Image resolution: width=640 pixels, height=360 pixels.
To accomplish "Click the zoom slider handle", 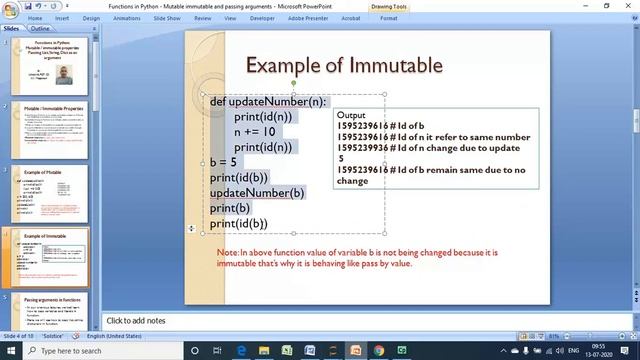I will click(x=590, y=336).
